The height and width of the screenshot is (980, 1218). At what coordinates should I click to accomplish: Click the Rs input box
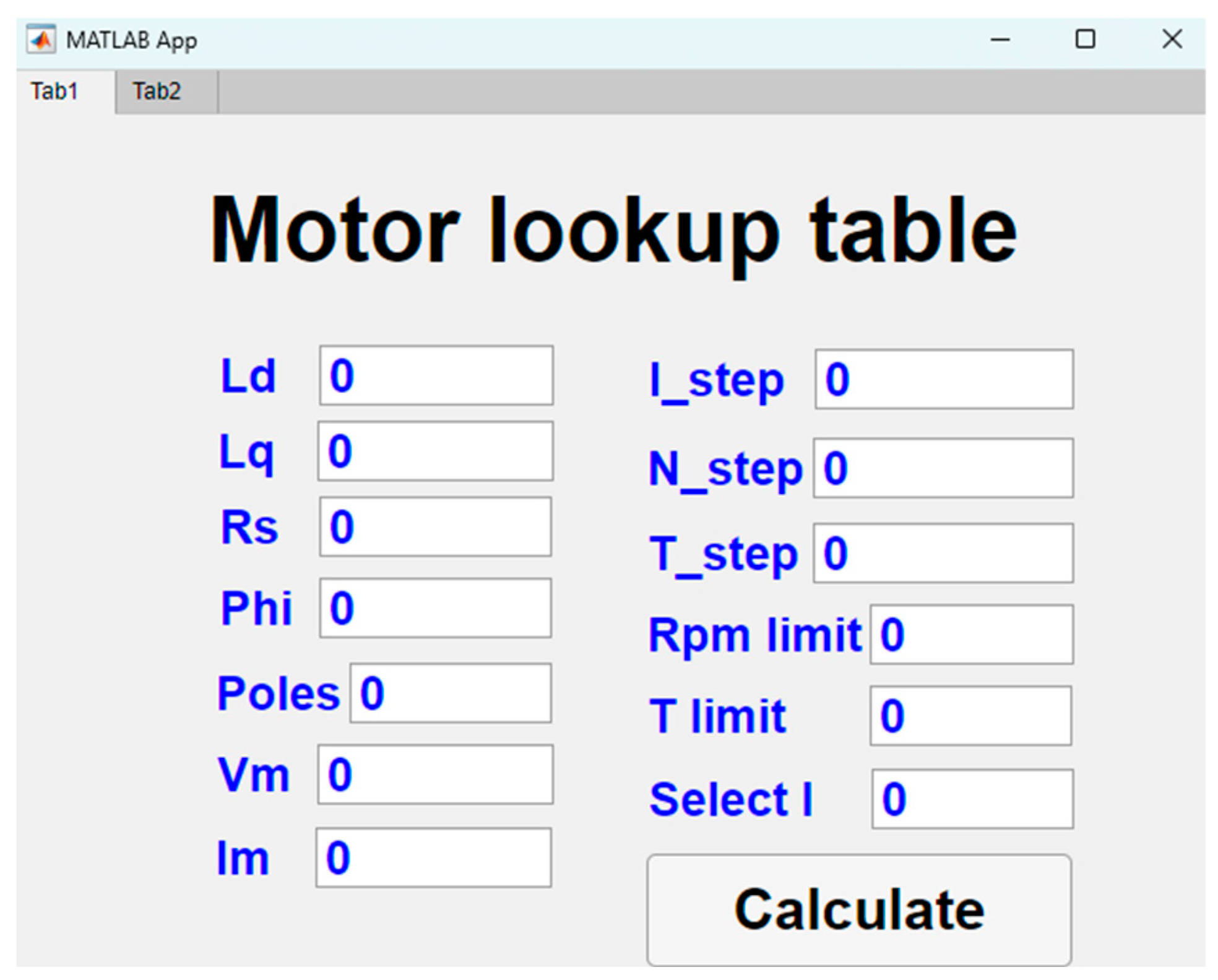[435, 527]
